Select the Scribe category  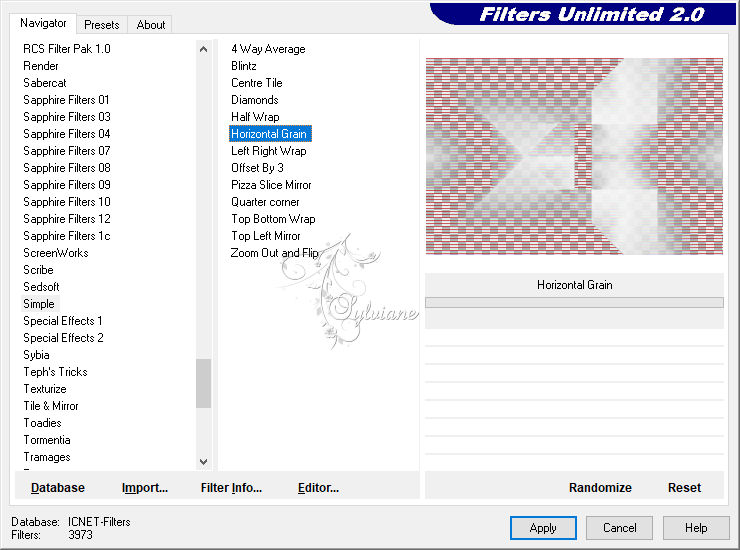point(38,270)
